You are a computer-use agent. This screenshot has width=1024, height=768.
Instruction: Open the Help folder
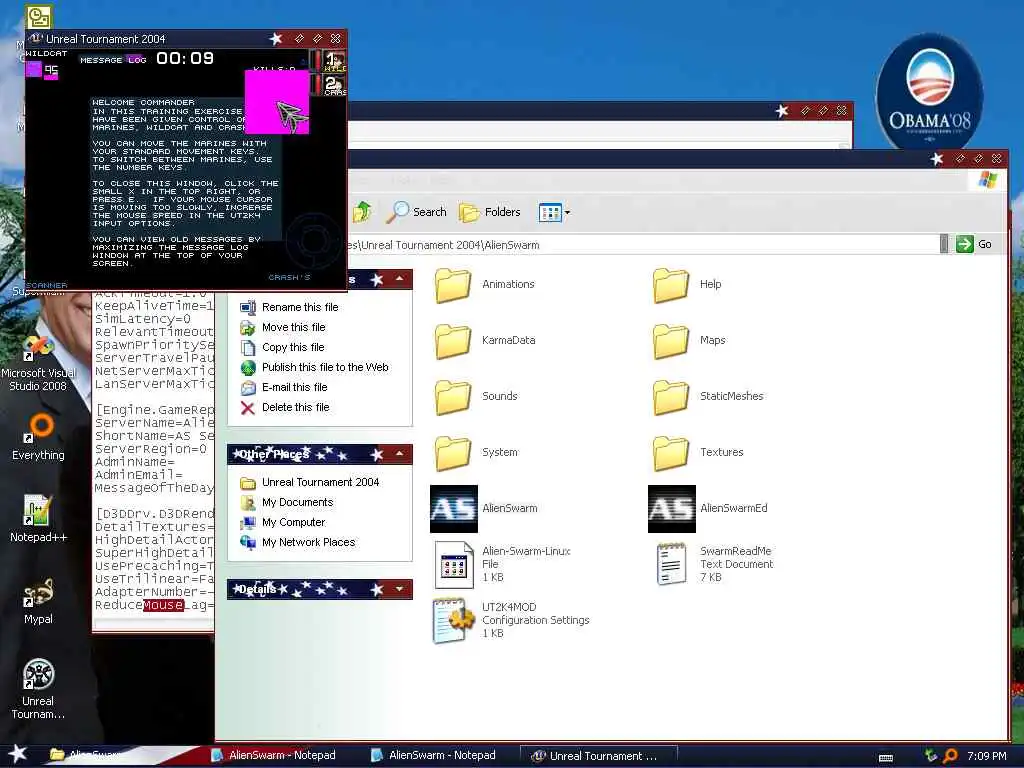pyautogui.click(x=671, y=285)
